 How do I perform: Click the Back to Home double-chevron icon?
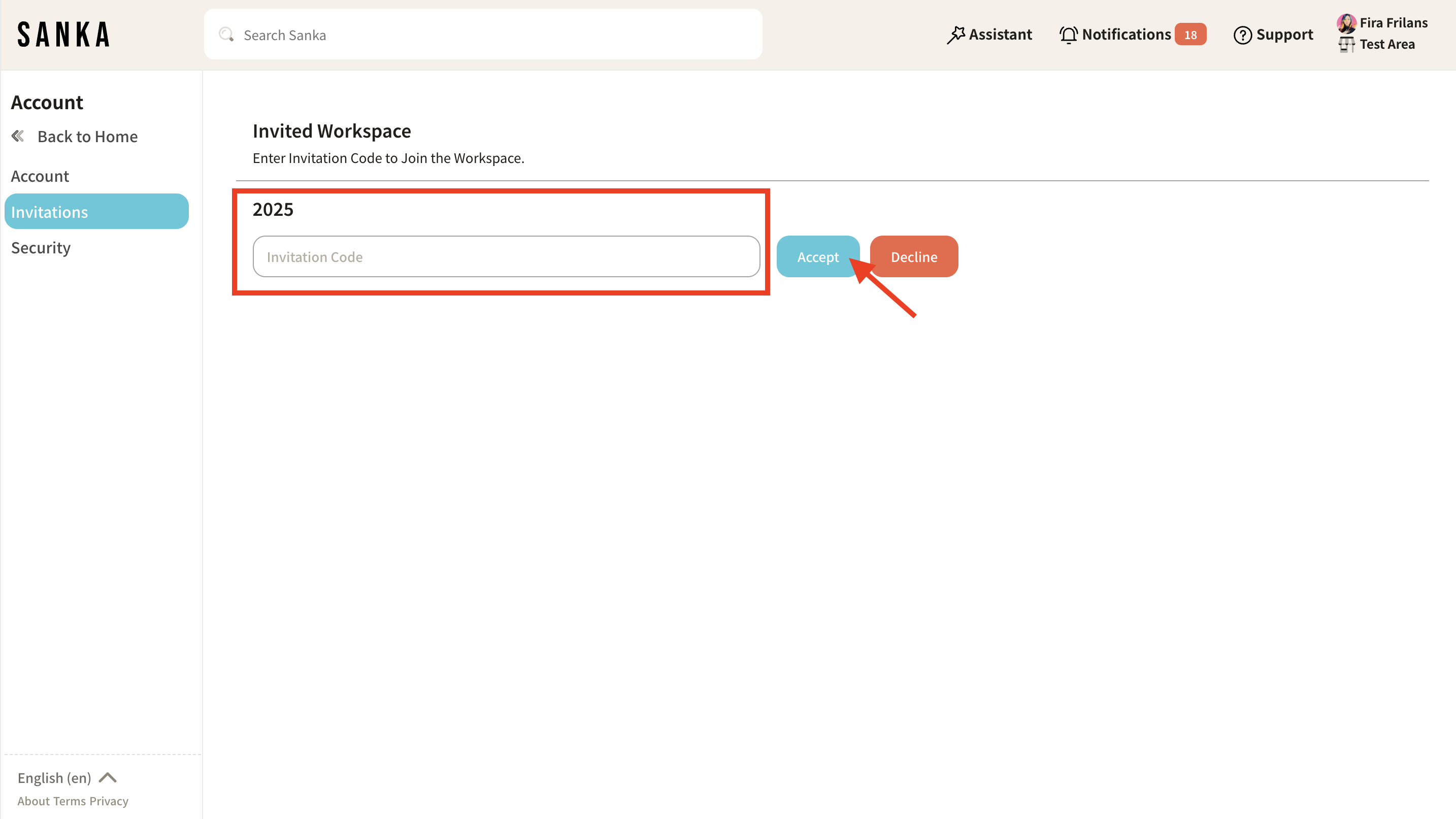[18, 136]
